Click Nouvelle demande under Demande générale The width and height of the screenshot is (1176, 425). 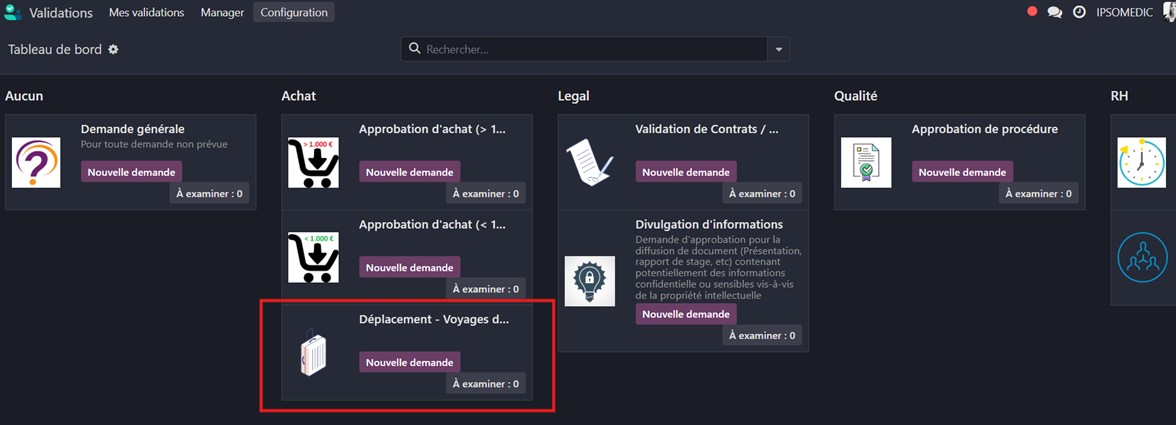click(132, 172)
